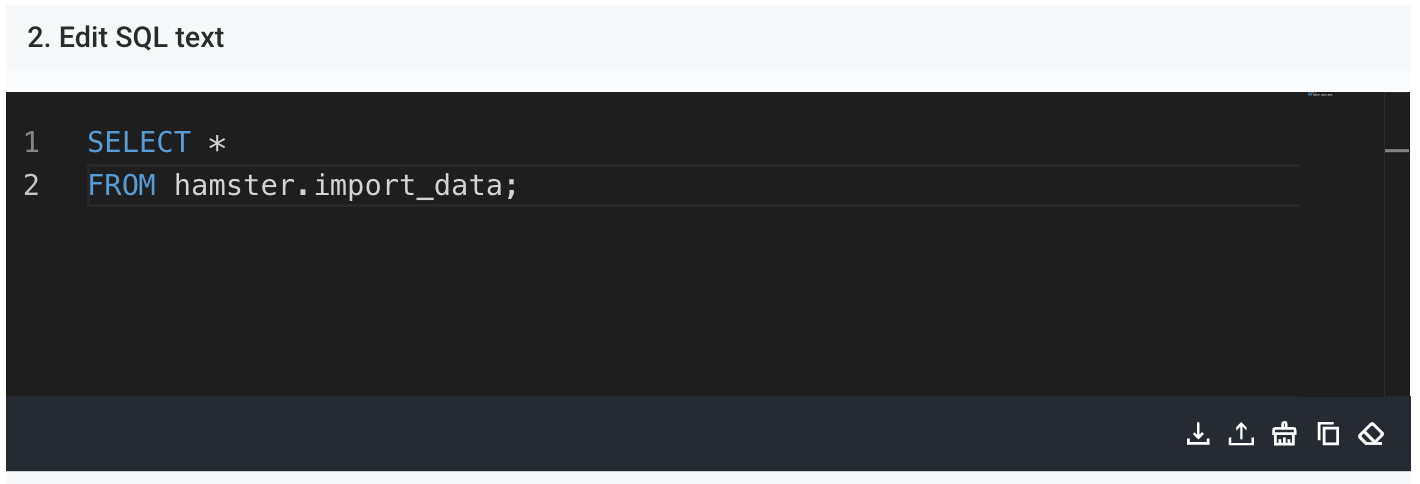Click the code minimap preview at top right
The height and width of the screenshot is (484, 1420).
(1320, 94)
